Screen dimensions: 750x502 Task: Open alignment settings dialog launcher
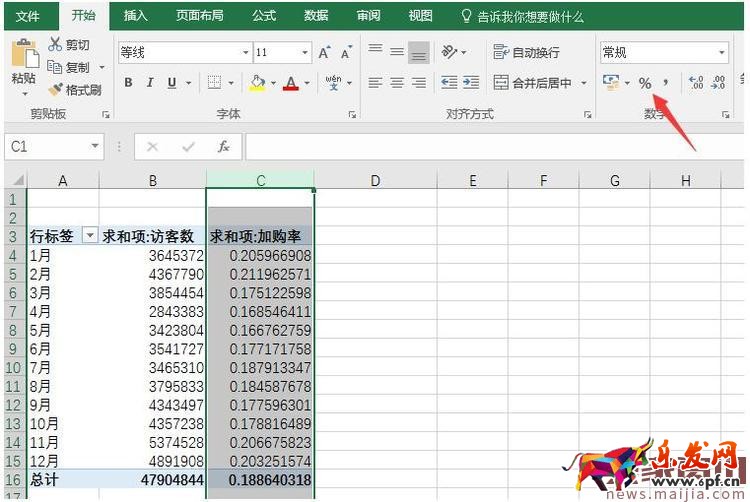point(587,114)
